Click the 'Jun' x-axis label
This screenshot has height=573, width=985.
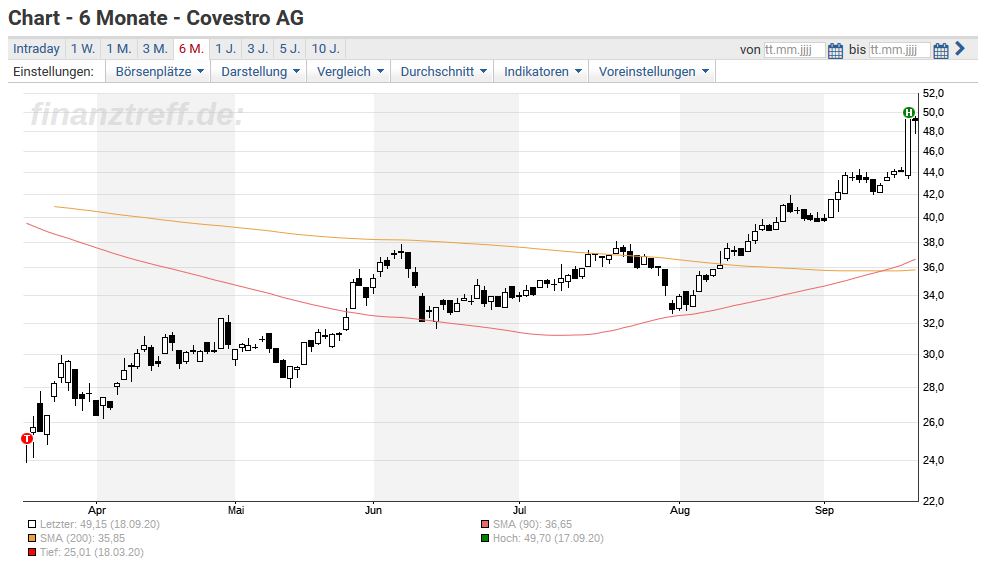(x=373, y=510)
